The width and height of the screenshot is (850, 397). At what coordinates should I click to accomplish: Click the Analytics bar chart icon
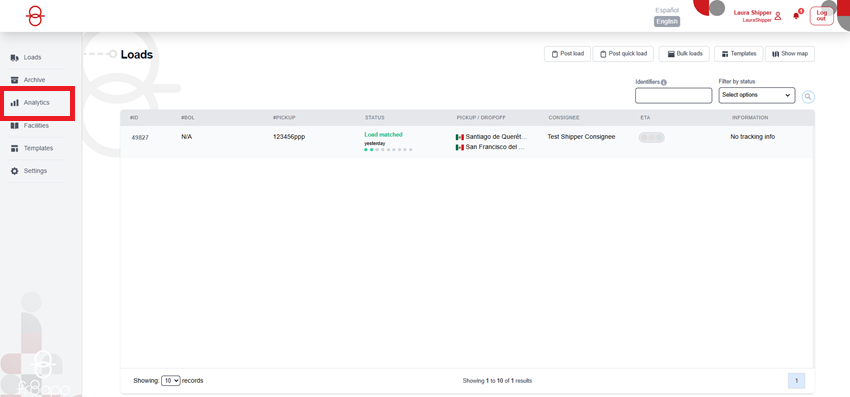click(x=15, y=103)
